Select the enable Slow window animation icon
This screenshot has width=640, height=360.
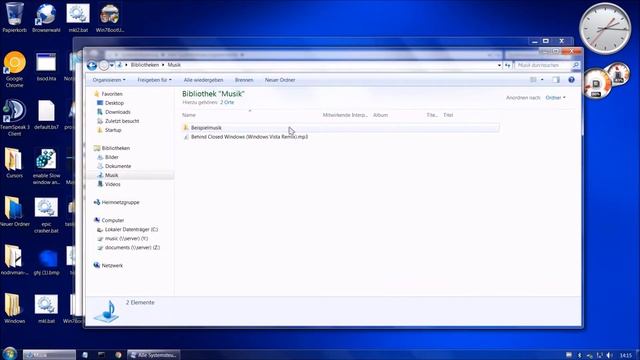click(46, 166)
